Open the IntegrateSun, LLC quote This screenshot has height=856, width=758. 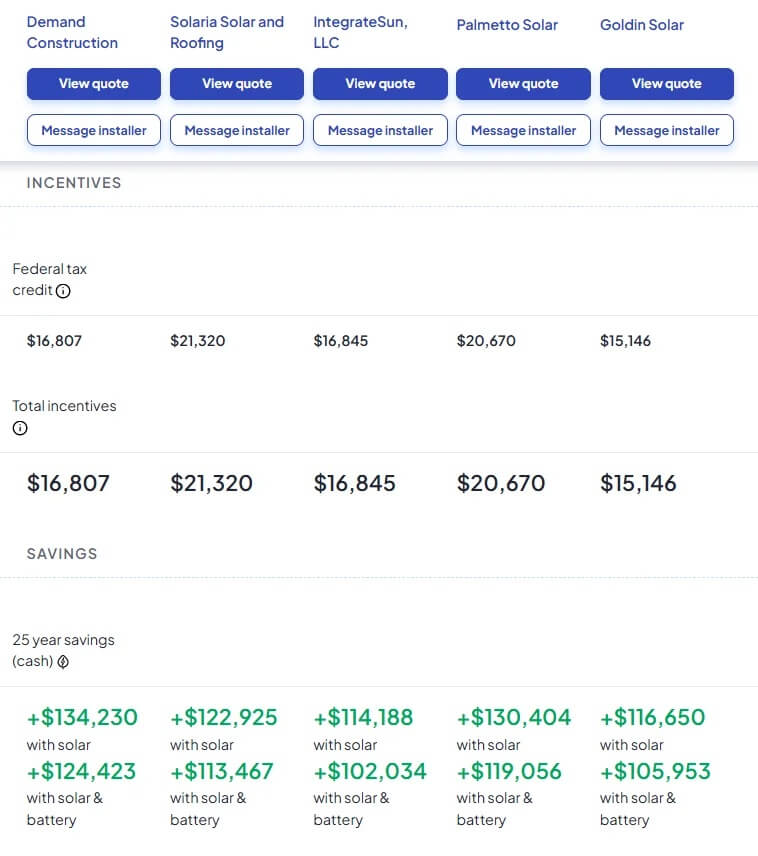click(x=380, y=84)
